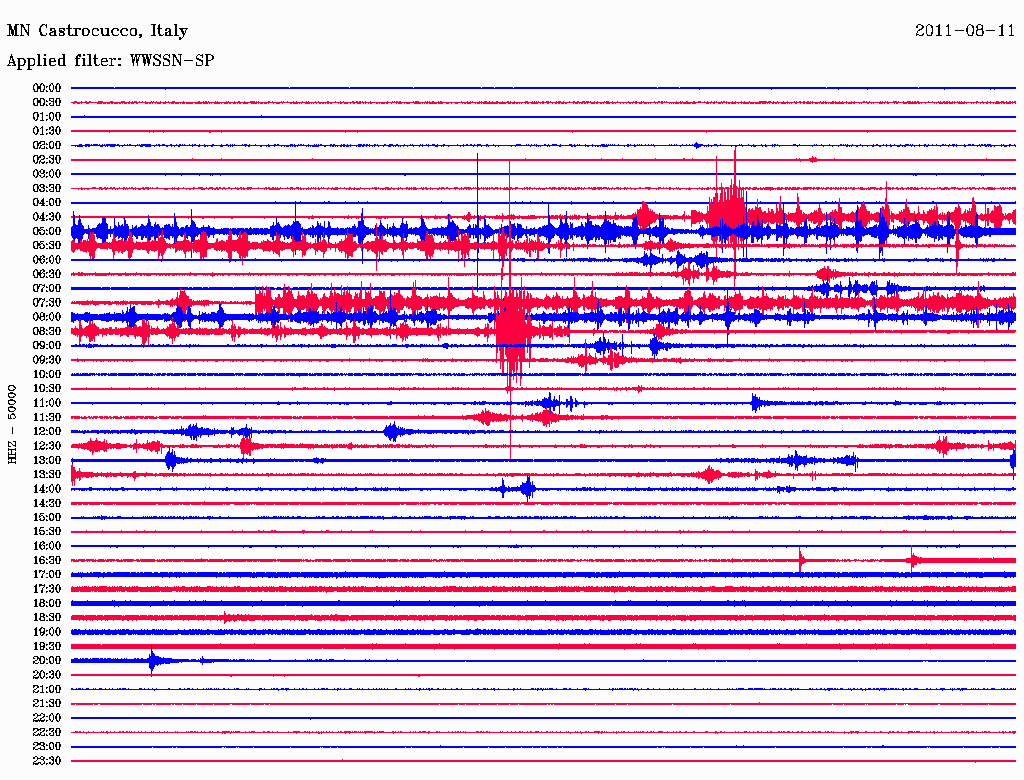
Task: Click the 02:30 time label
Action: [x=47, y=159]
